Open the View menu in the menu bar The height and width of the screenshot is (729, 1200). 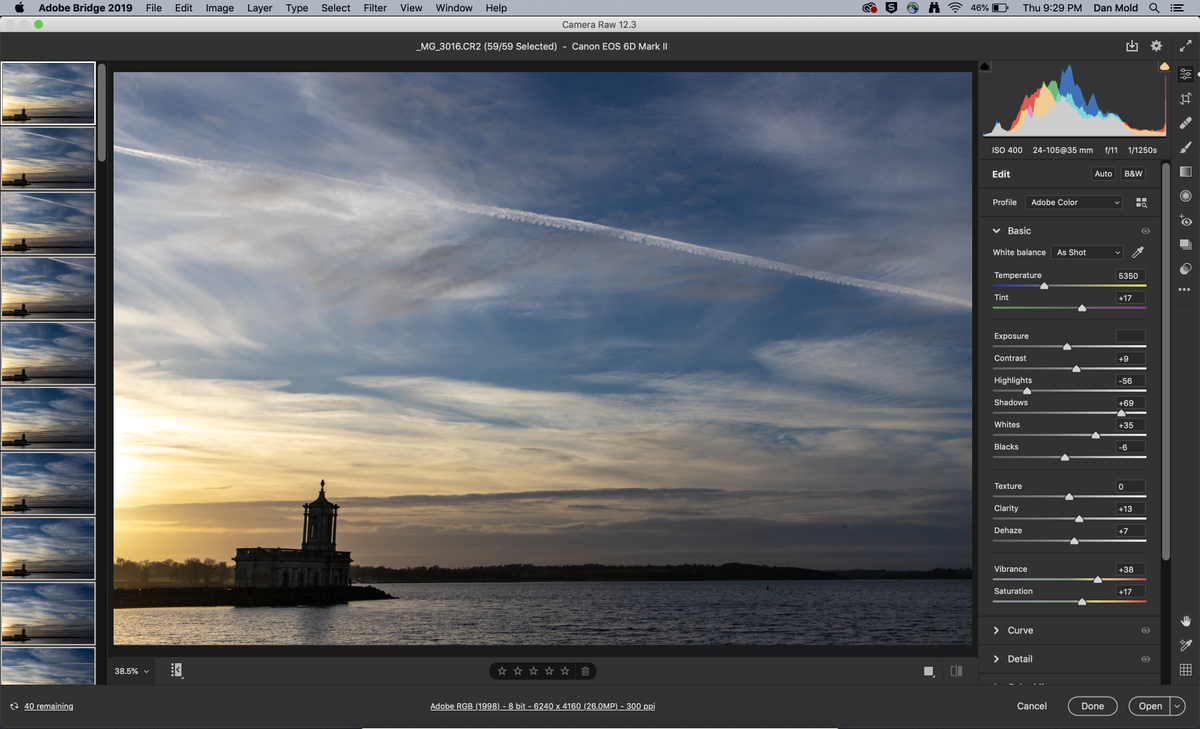[411, 8]
